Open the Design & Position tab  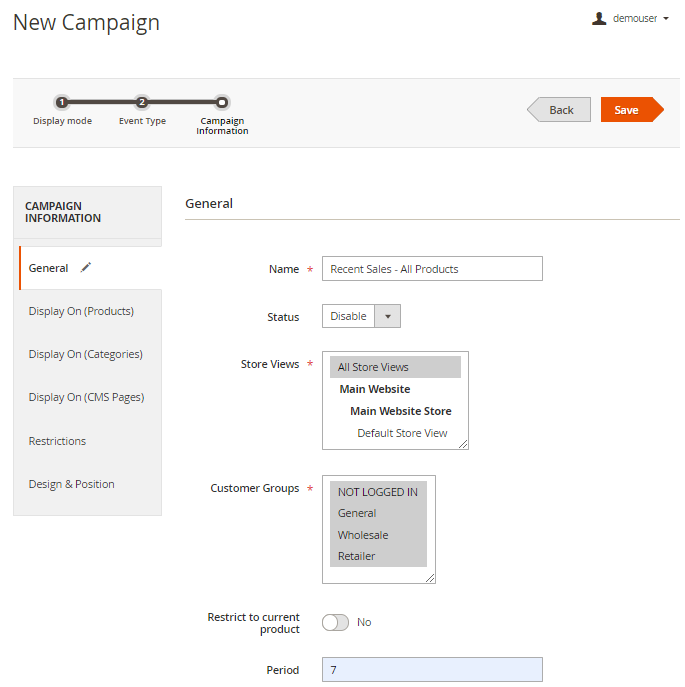[x=71, y=484]
